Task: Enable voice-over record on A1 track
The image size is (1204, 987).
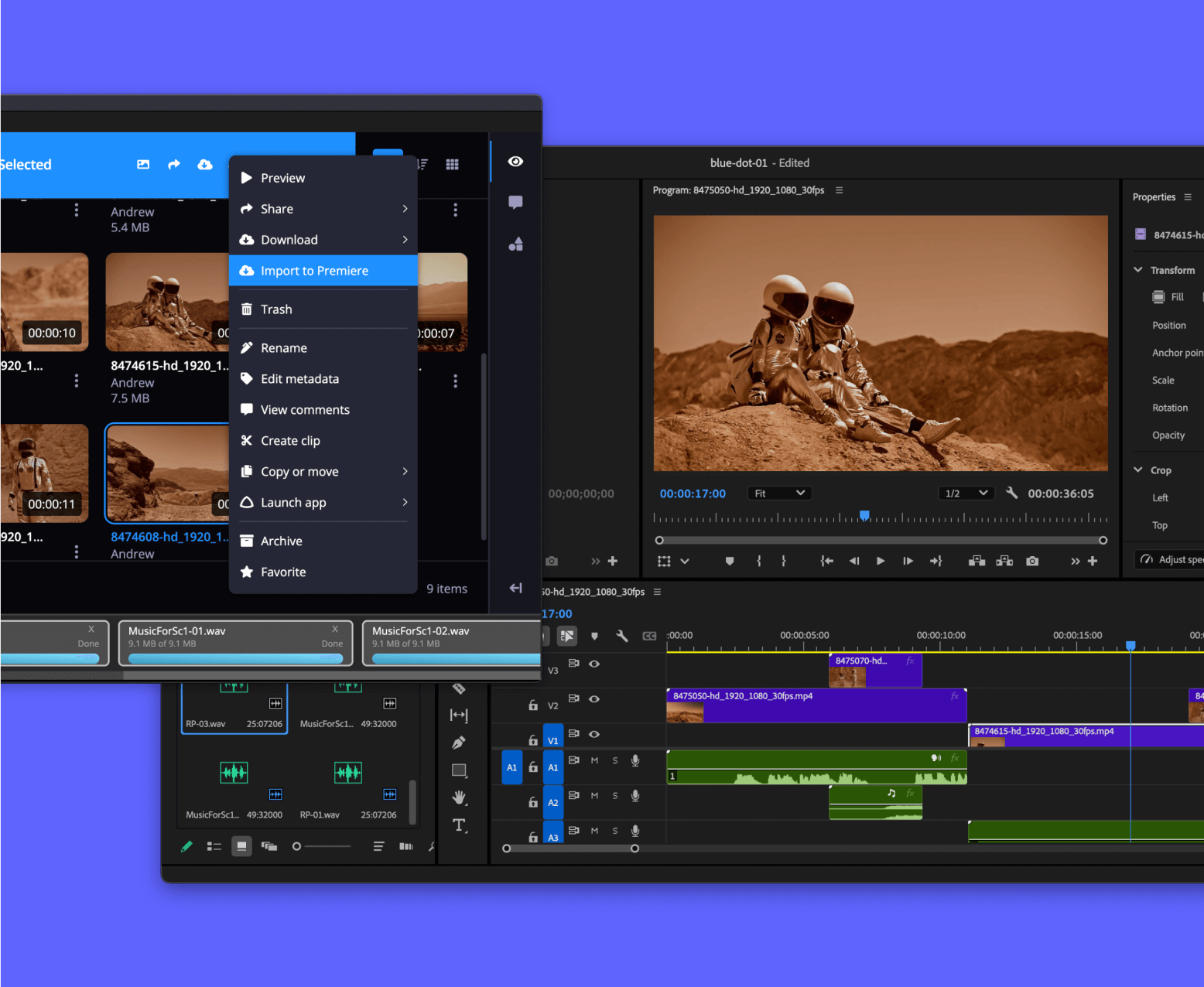Action: [635, 760]
